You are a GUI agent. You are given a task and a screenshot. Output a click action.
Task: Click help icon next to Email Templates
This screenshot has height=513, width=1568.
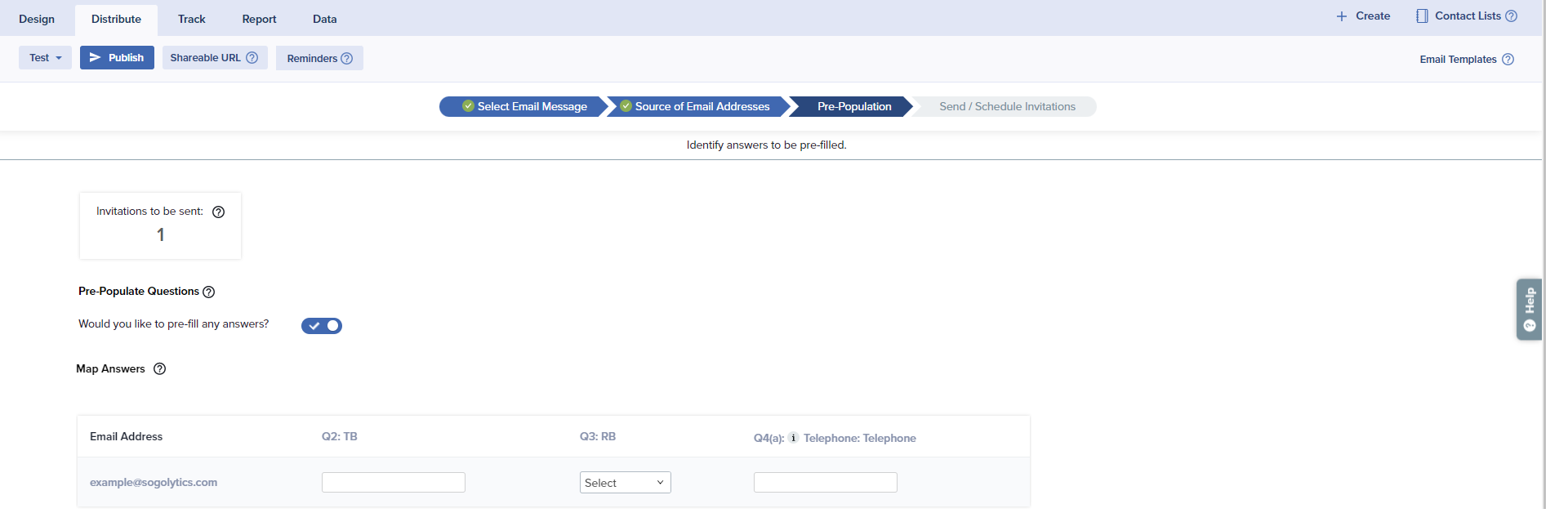(x=1508, y=60)
